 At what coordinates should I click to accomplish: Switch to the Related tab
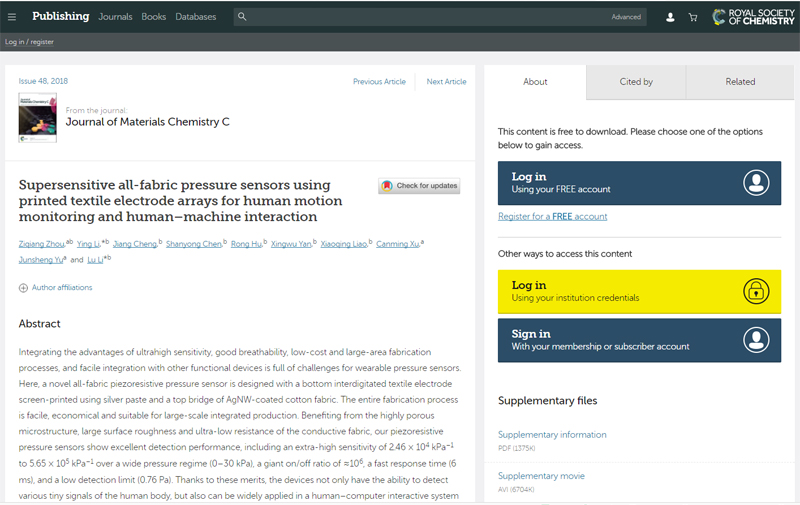740,82
